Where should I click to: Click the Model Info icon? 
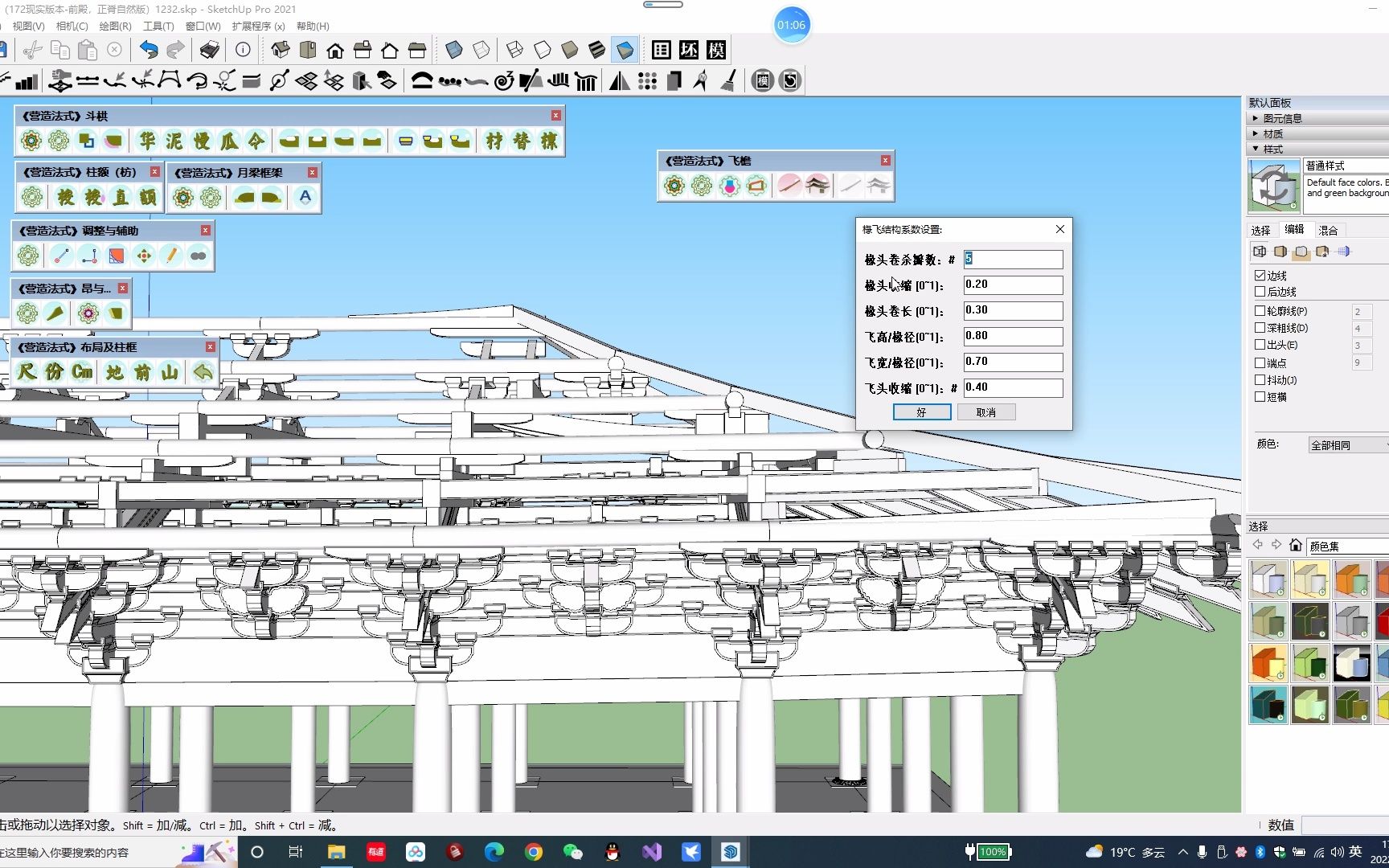coord(243,50)
